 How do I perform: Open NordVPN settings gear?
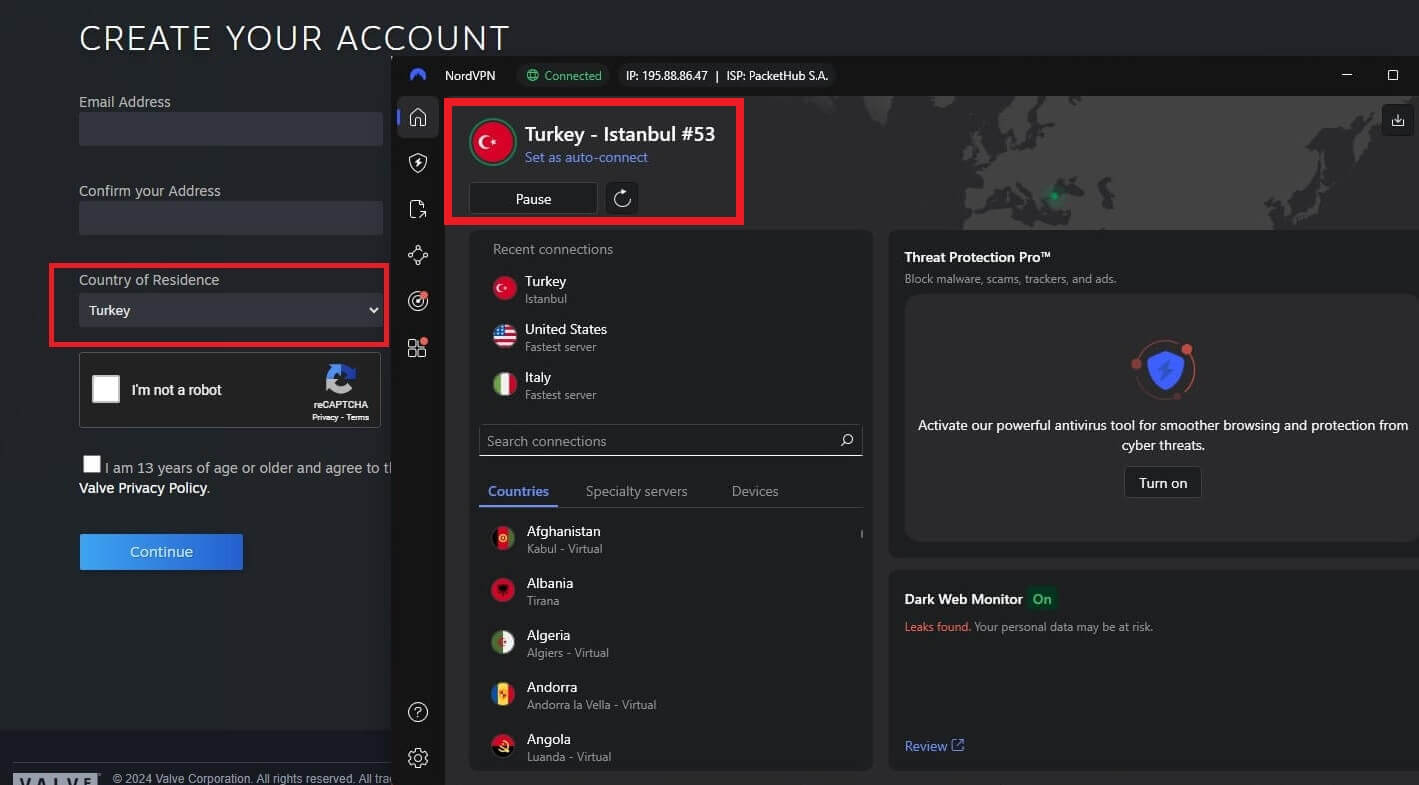point(417,758)
